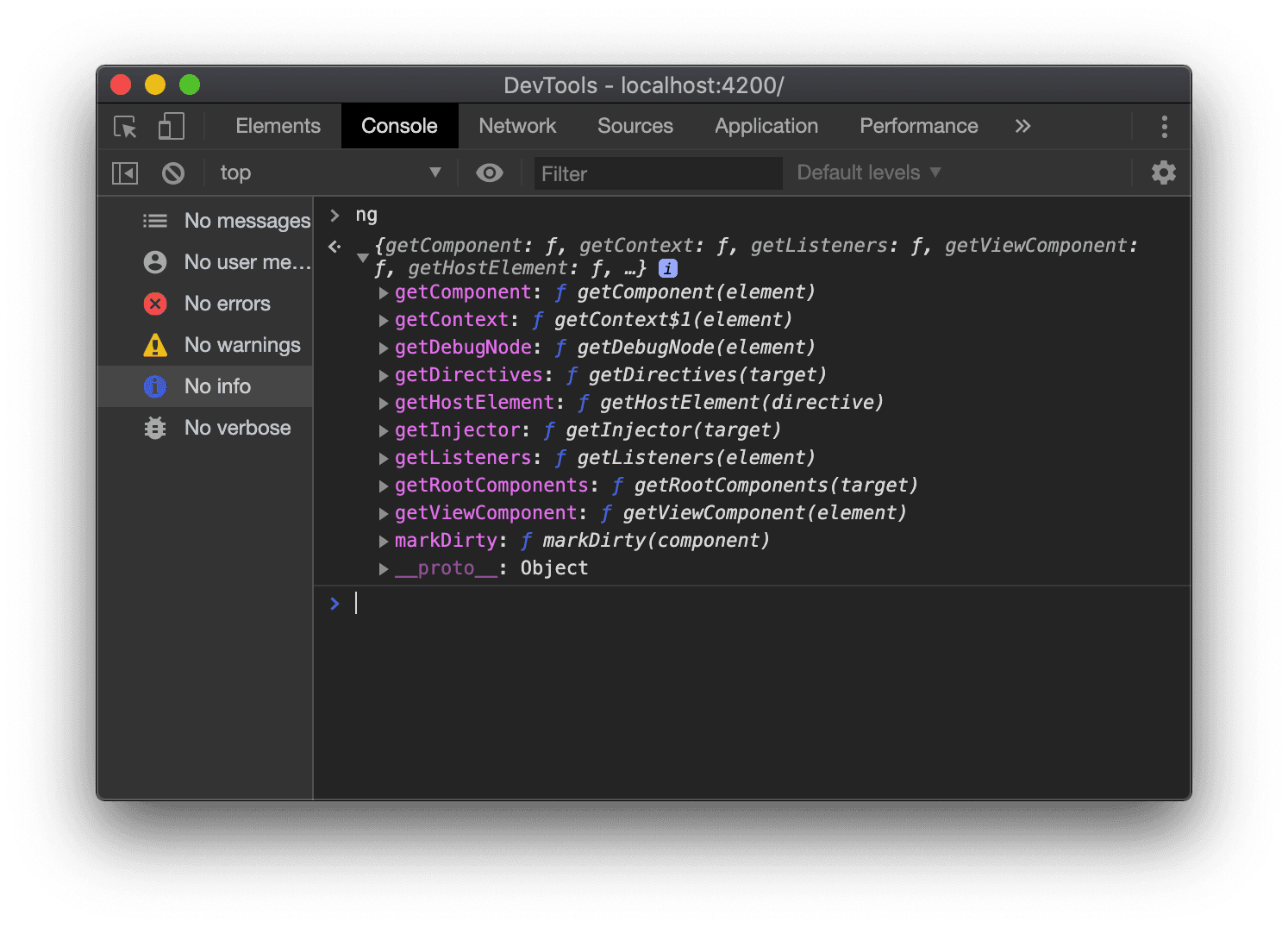Select the No warnings filter

205,345
